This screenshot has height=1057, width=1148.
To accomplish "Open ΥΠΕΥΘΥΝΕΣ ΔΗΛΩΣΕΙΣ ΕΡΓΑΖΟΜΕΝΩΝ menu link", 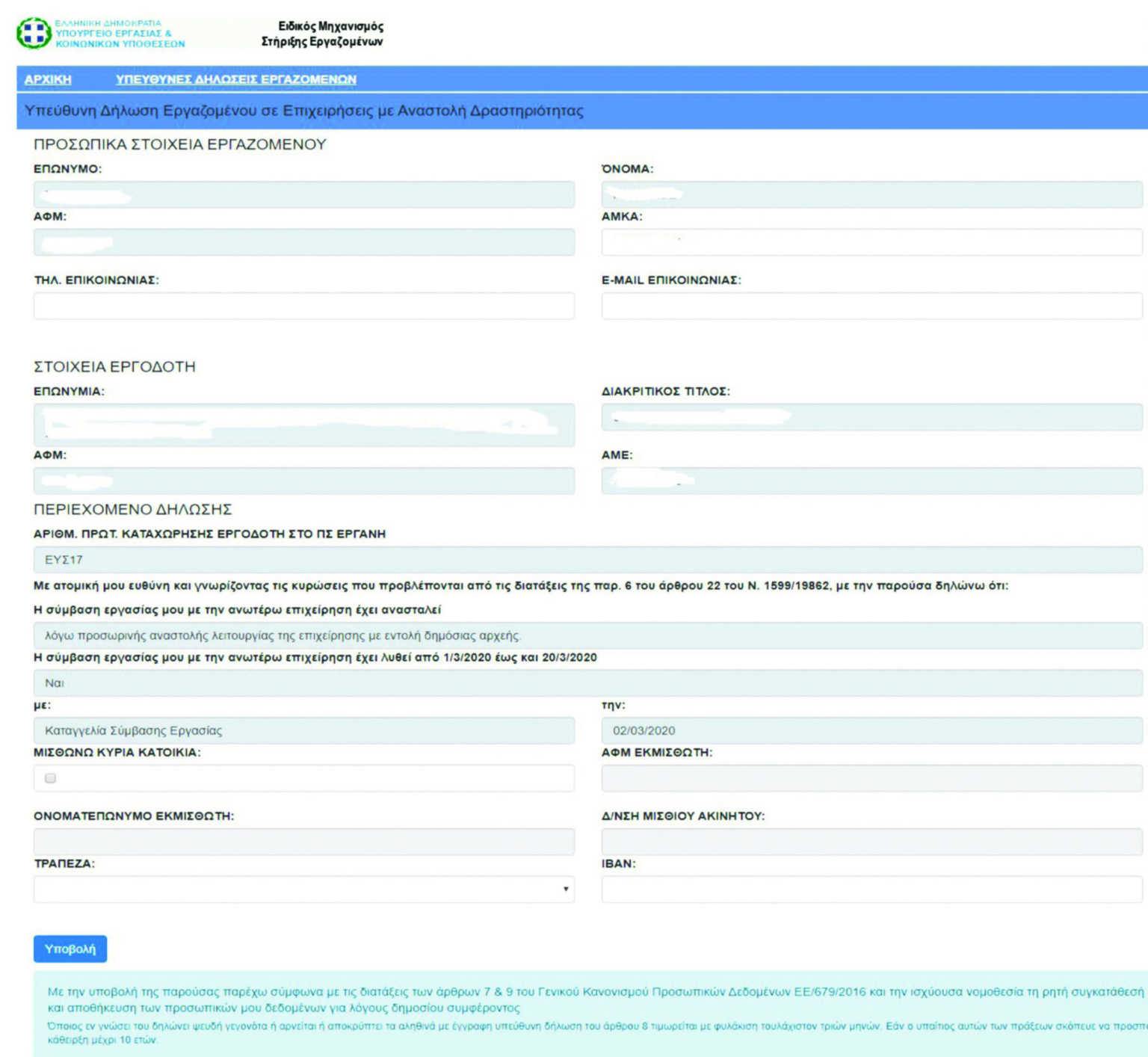I will (235, 79).
